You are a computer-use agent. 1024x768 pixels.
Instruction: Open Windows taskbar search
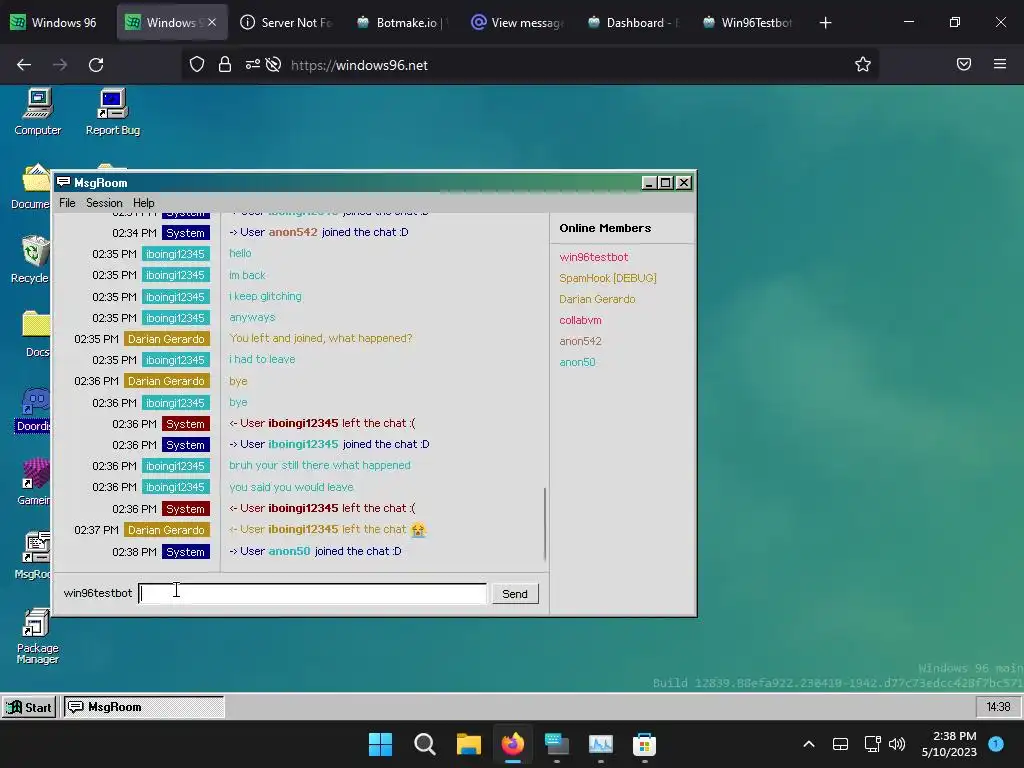(424, 744)
